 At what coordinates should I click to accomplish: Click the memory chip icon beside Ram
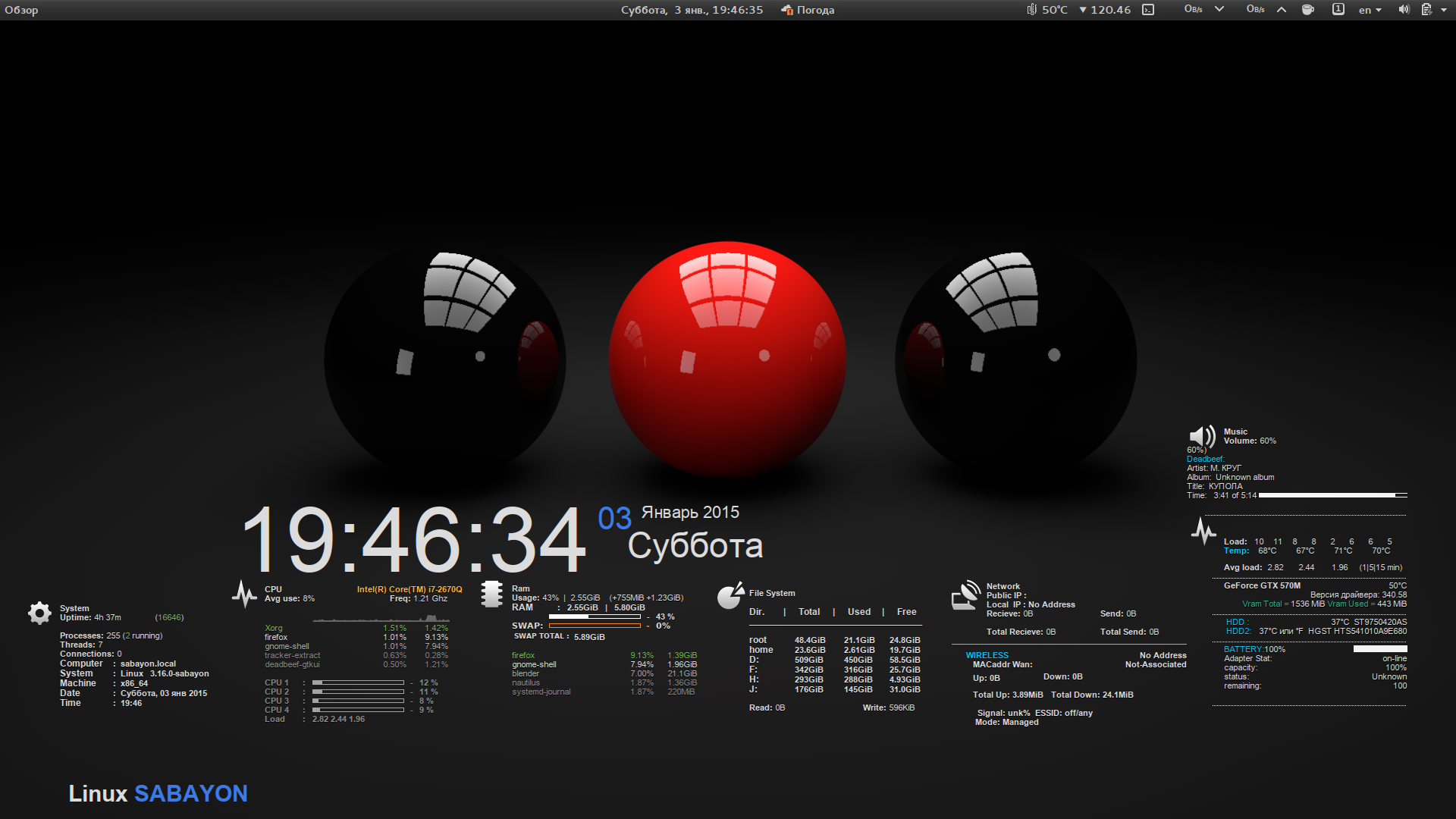(x=492, y=595)
